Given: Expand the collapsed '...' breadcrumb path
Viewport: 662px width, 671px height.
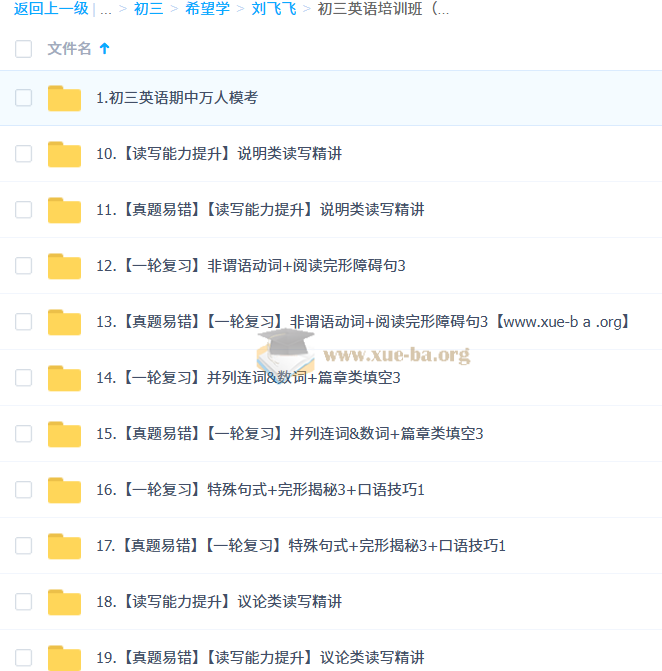Looking at the screenshot, I should click(106, 9).
